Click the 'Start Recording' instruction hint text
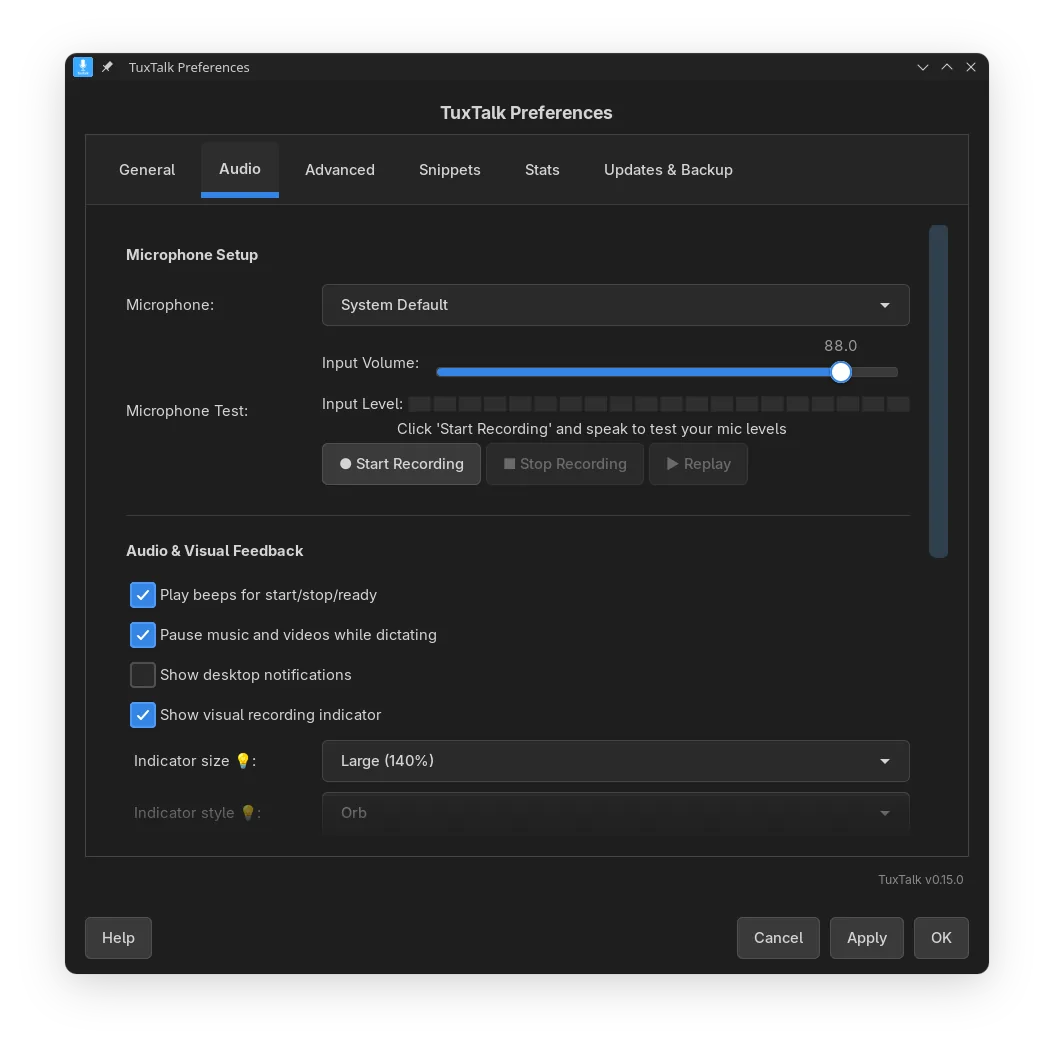 tap(592, 429)
